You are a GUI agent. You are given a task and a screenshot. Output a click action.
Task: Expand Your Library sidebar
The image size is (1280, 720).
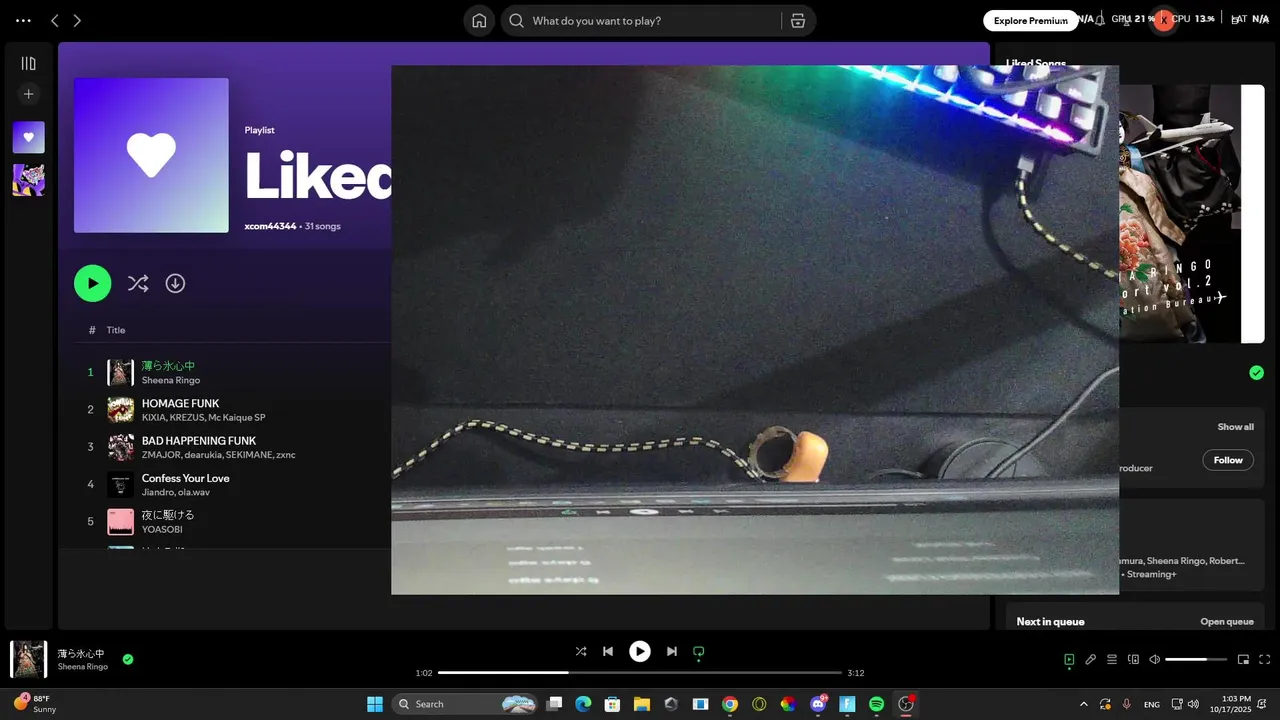pyautogui.click(x=28, y=63)
